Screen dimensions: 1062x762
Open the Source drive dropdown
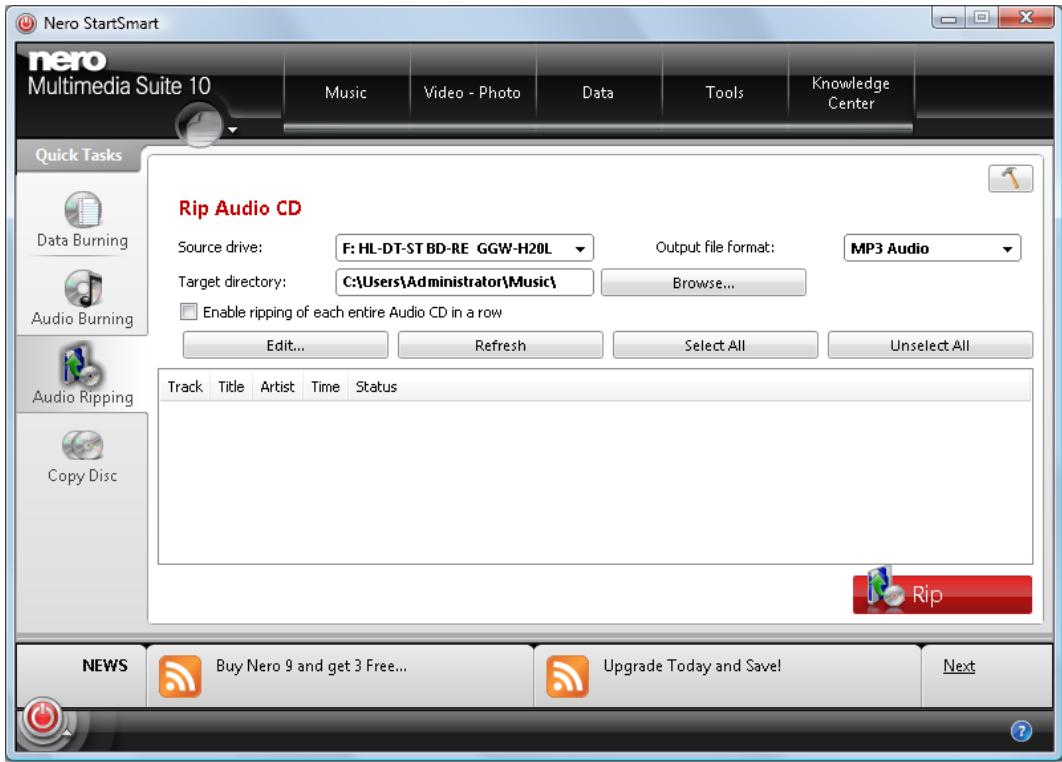pos(464,249)
